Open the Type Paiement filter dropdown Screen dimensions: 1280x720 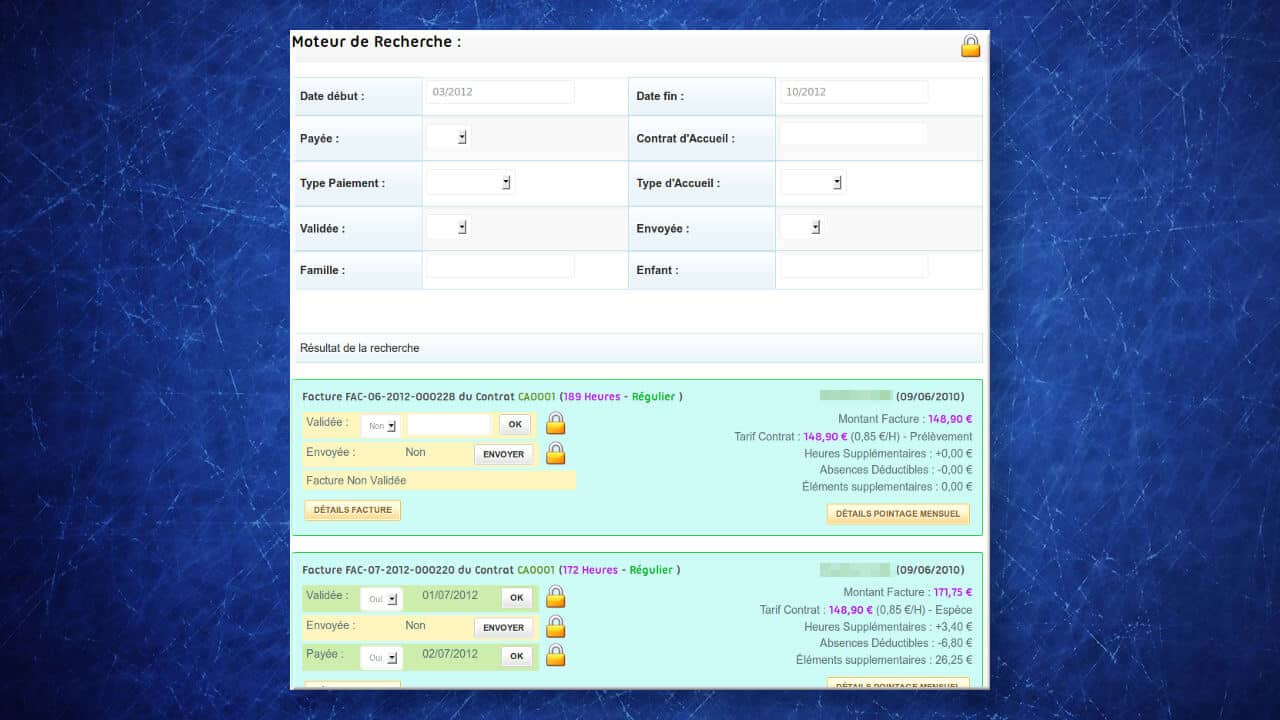point(470,183)
